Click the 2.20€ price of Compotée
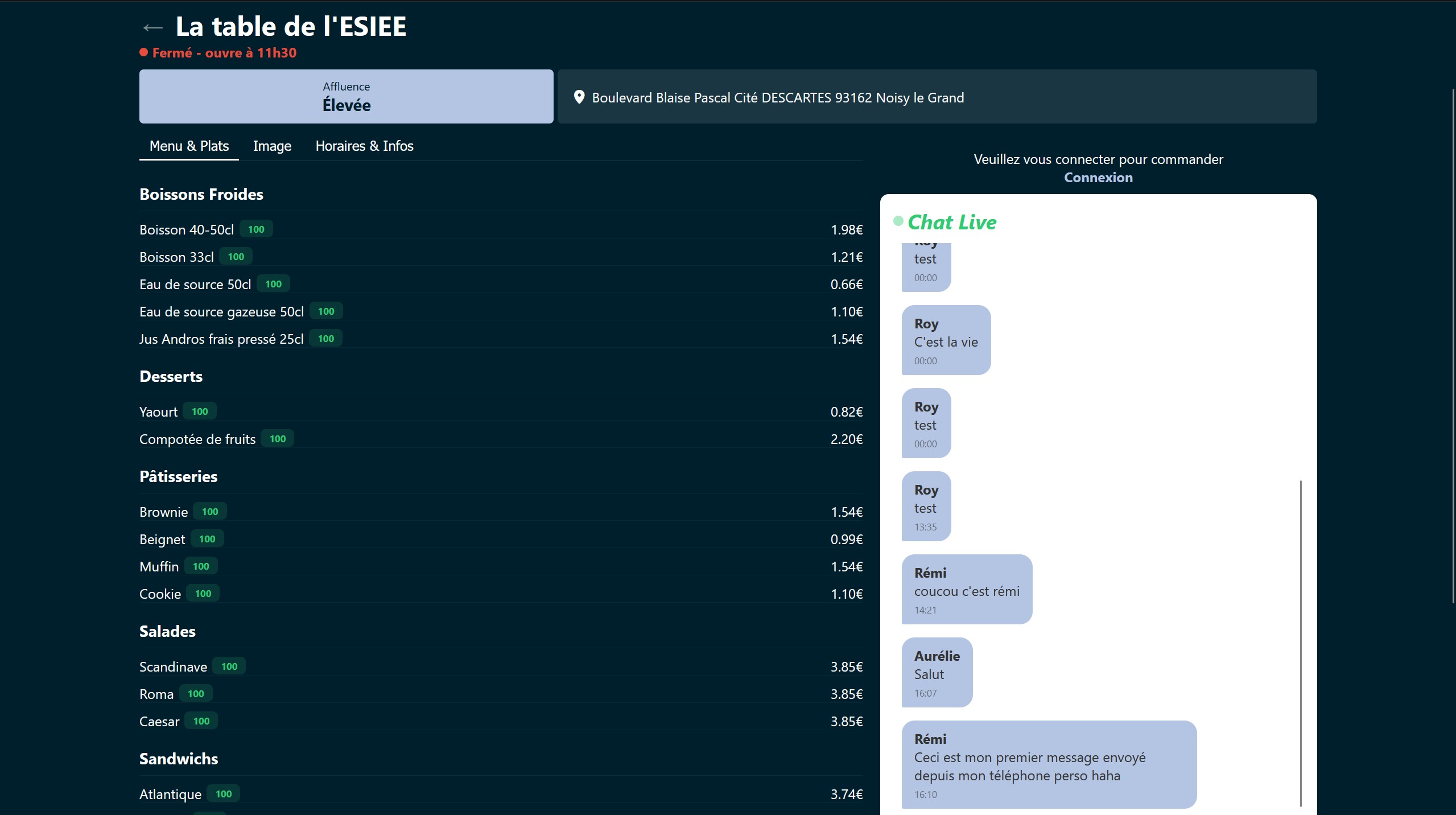The height and width of the screenshot is (815, 1456). pyautogui.click(x=847, y=439)
